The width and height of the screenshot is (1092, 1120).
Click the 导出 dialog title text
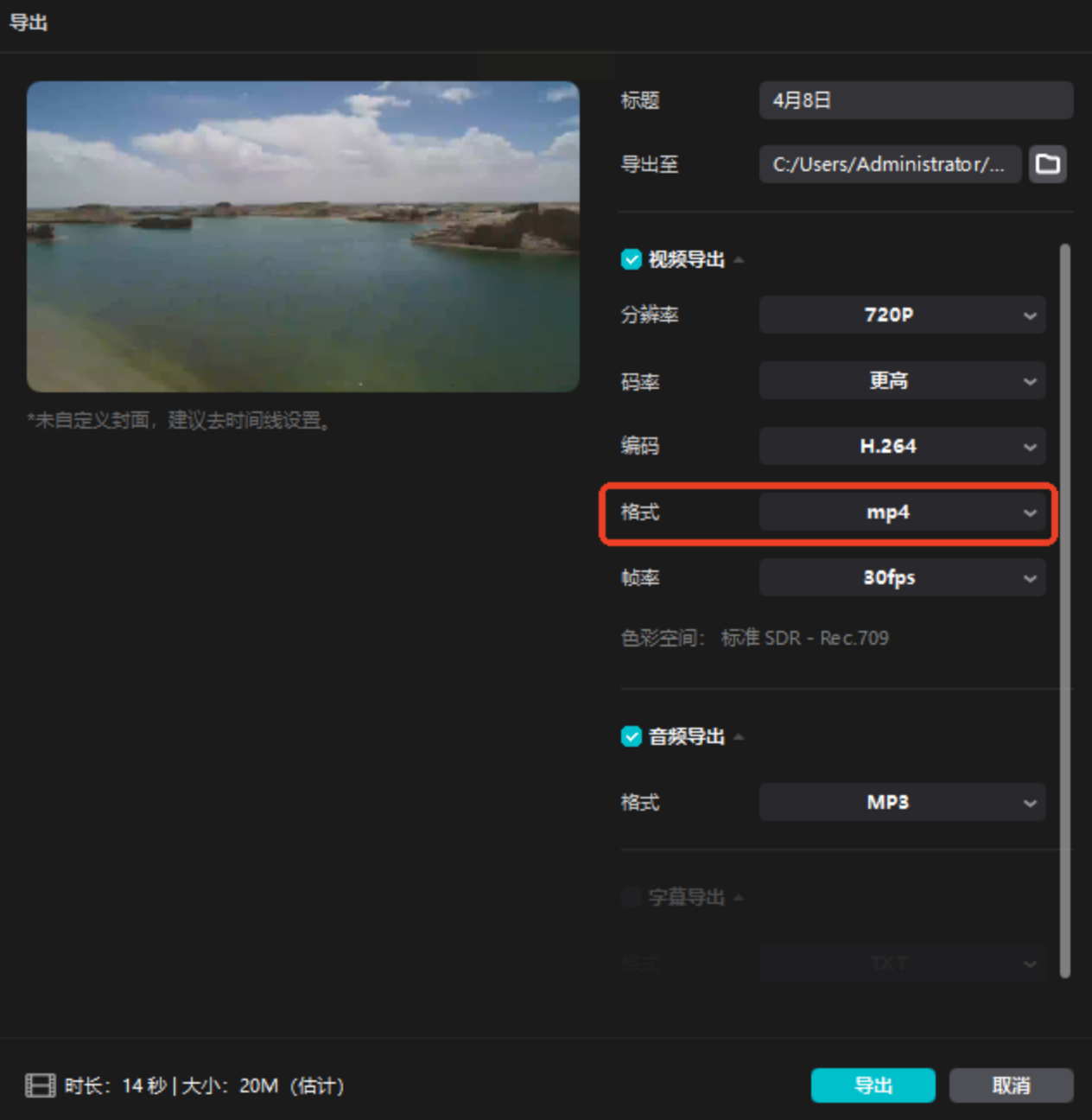pos(28,22)
